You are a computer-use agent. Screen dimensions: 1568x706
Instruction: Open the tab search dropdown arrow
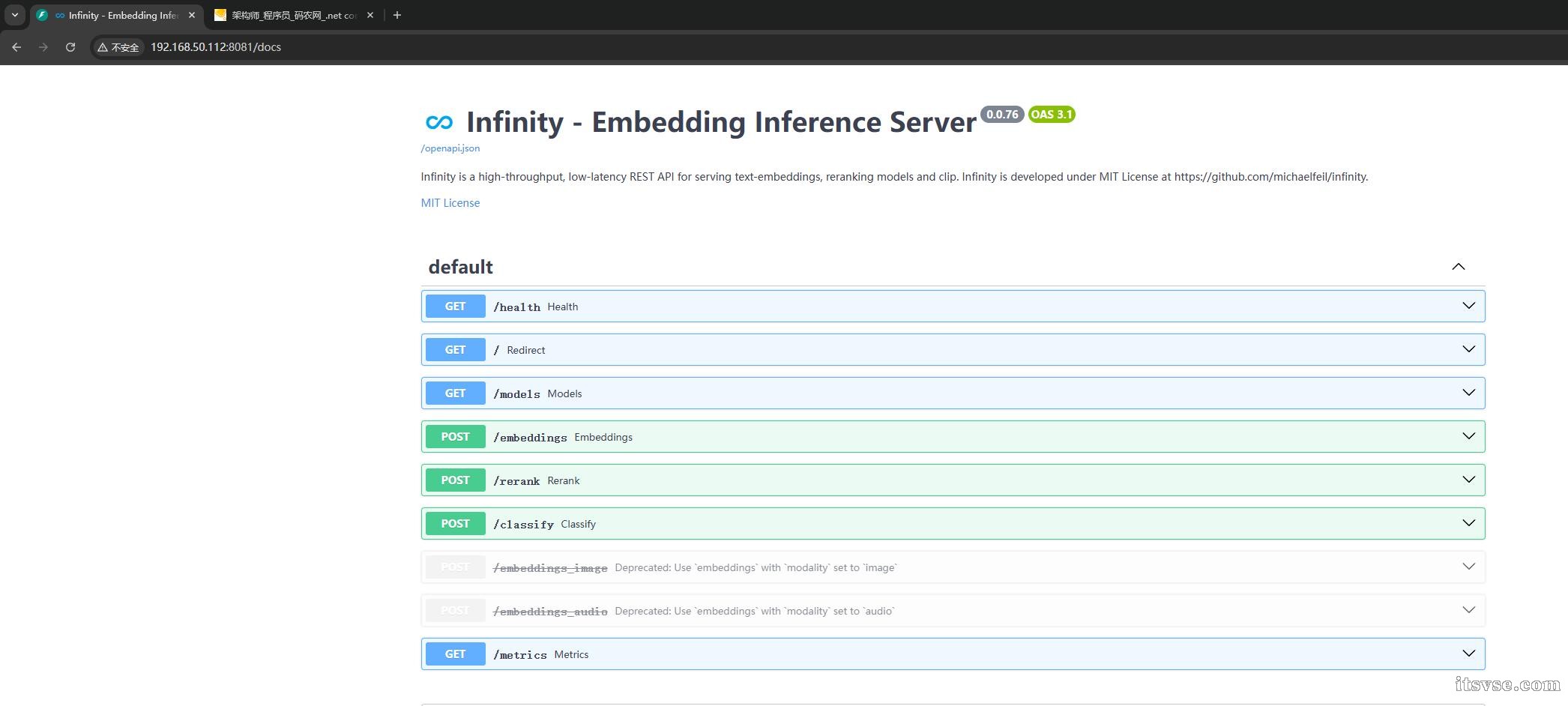tap(15, 15)
